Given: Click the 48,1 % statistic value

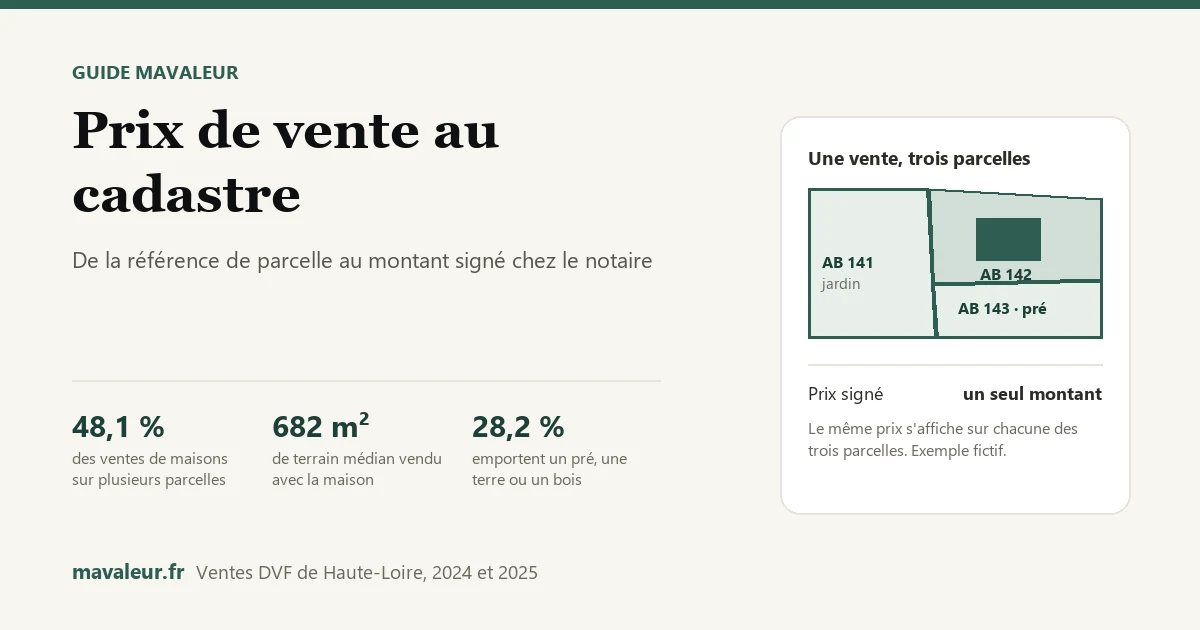Looking at the screenshot, I should coord(118,427).
